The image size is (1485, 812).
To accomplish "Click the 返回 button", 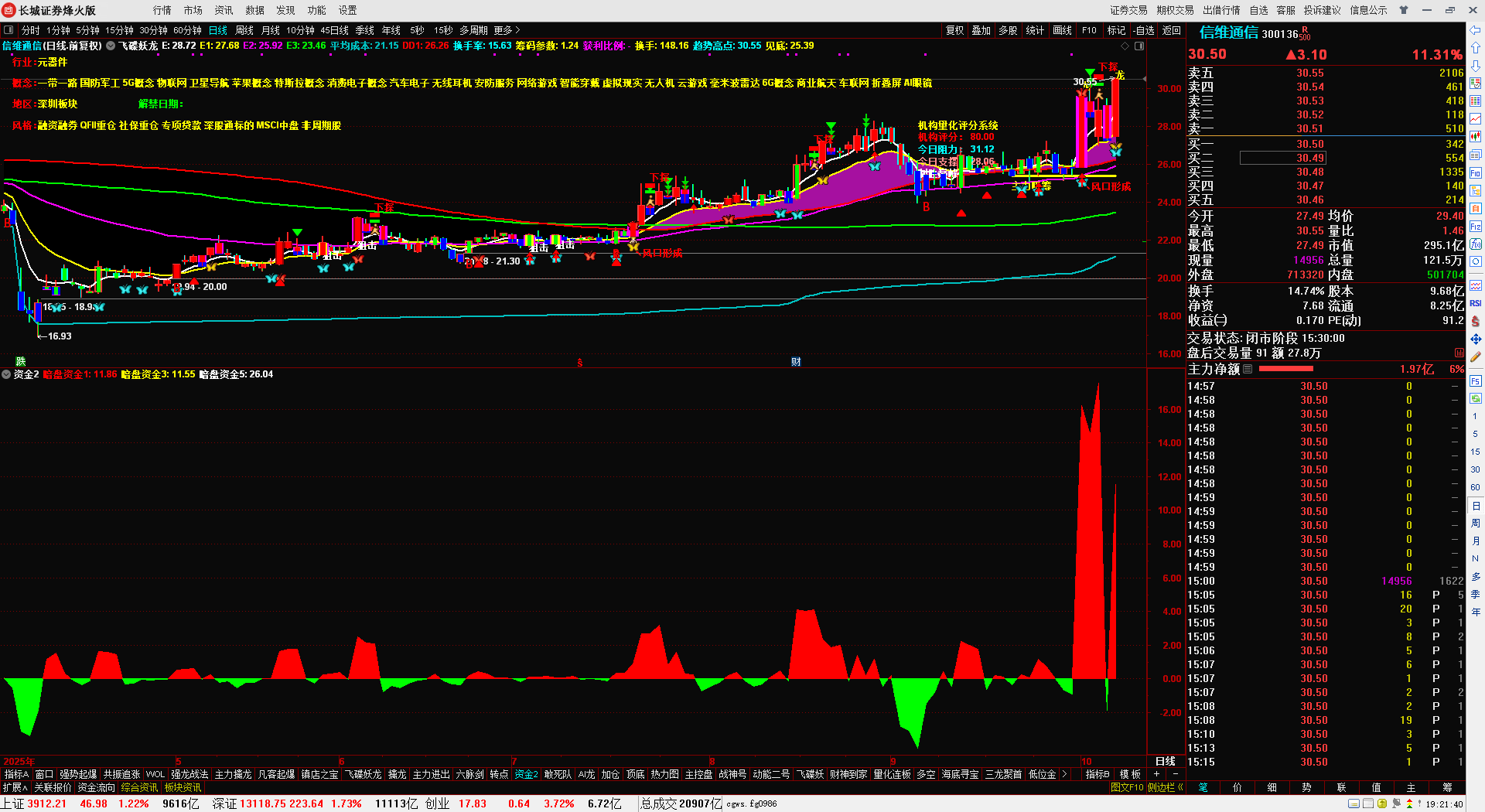I will 1172,30.
